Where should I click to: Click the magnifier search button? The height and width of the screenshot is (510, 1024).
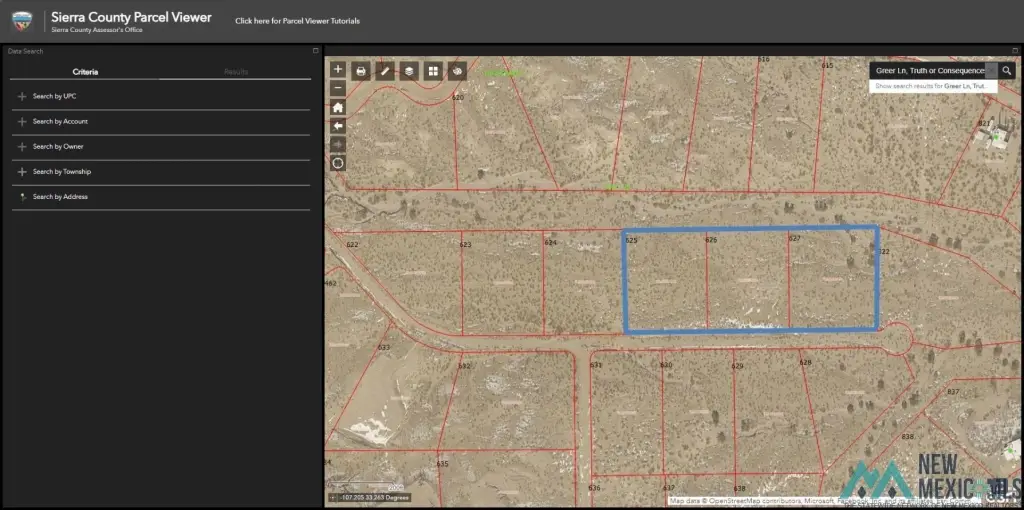[1007, 71]
